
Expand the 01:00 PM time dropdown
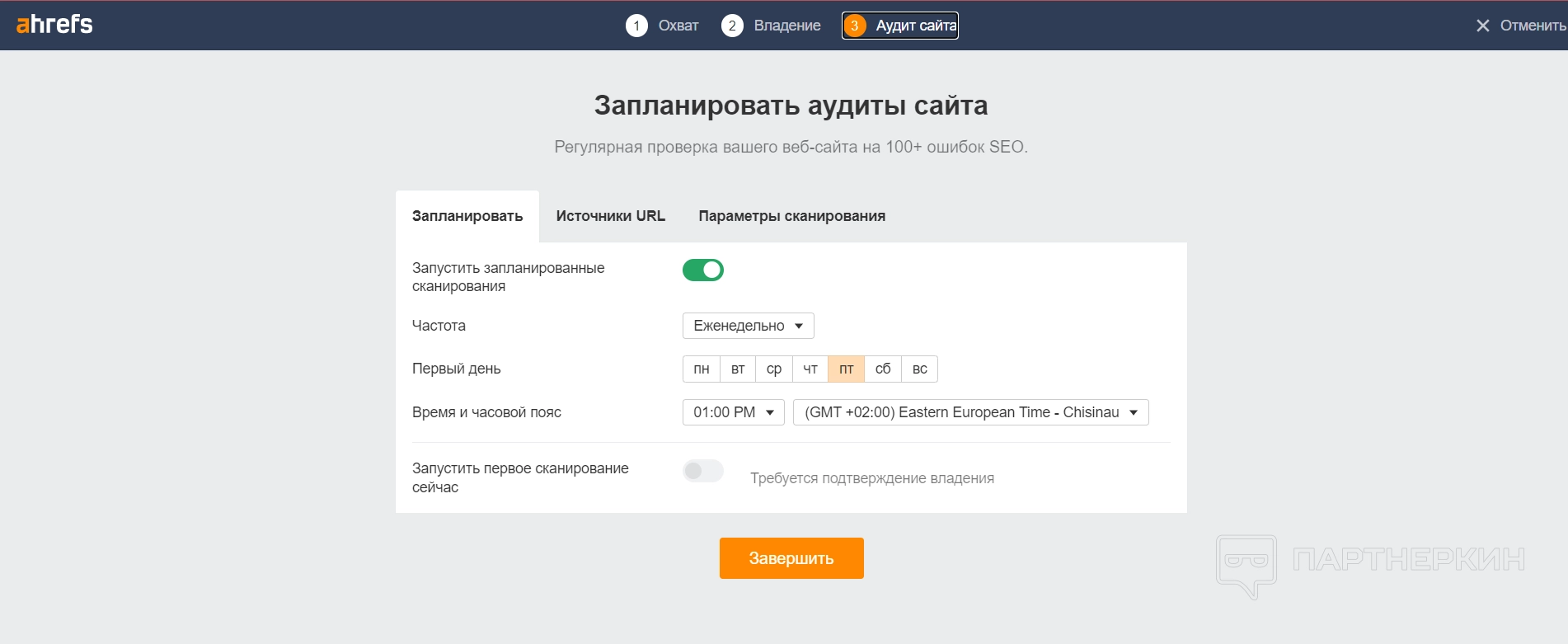tap(733, 412)
